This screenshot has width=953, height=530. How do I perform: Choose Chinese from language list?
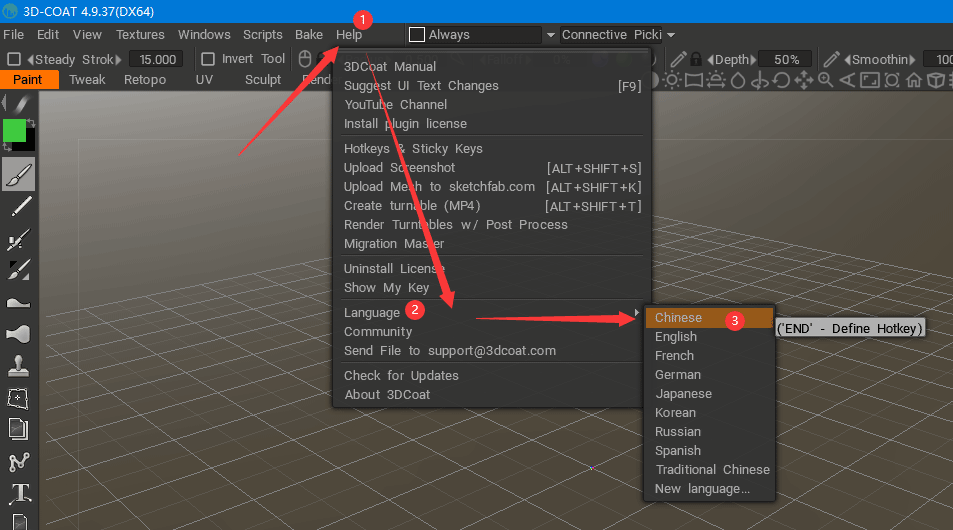pyautogui.click(x=709, y=318)
